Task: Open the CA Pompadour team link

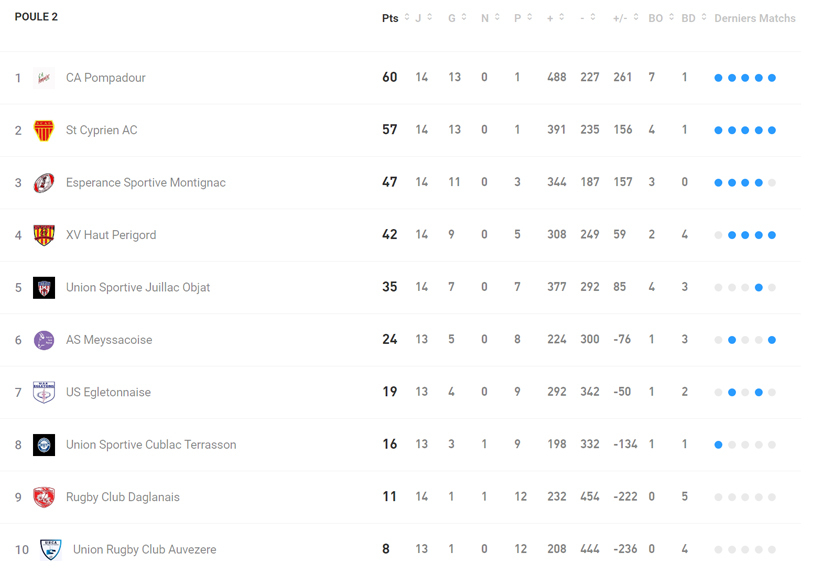Action: point(106,78)
